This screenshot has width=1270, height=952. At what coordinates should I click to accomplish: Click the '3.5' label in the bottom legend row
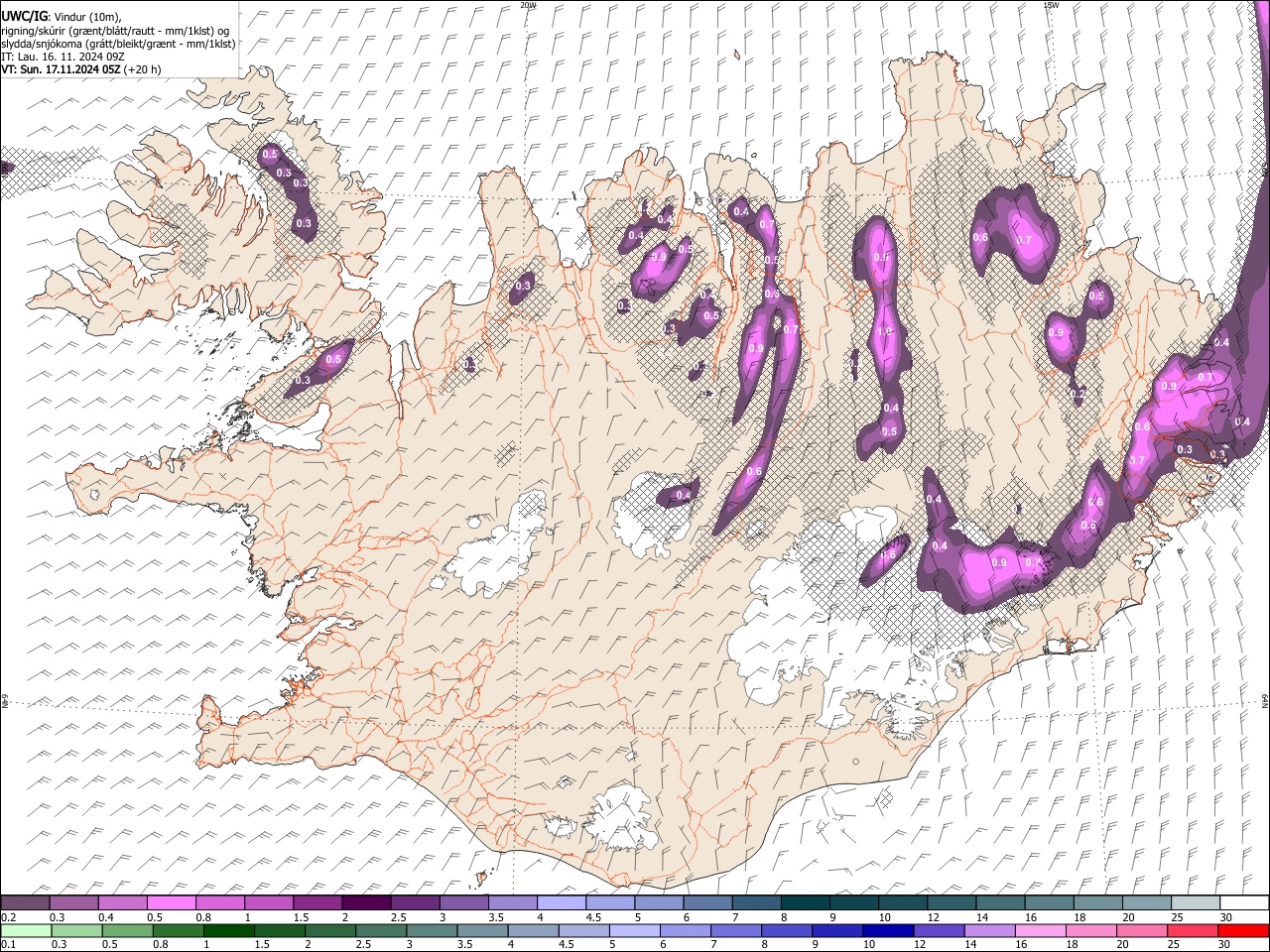[465, 944]
